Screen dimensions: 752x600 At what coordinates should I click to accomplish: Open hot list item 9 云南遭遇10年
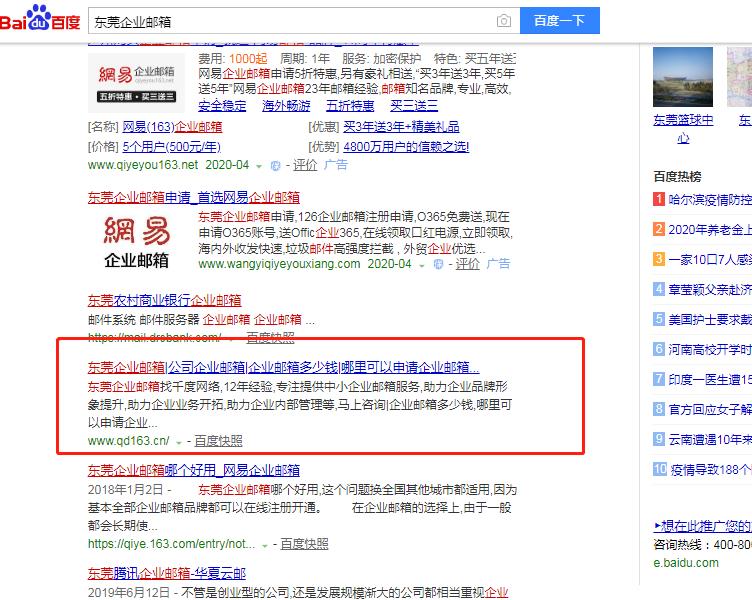tap(710, 439)
